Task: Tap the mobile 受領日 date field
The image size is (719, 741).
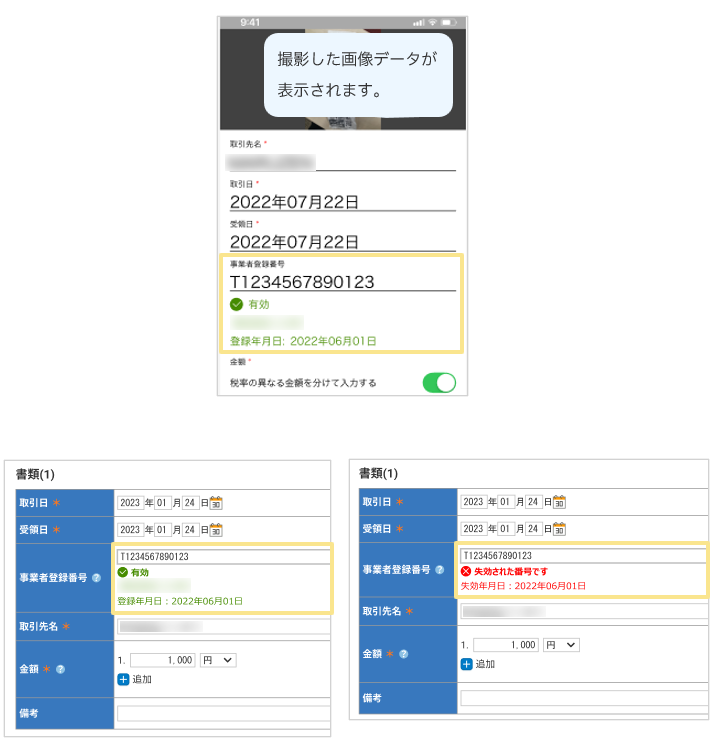Action: coord(342,241)
